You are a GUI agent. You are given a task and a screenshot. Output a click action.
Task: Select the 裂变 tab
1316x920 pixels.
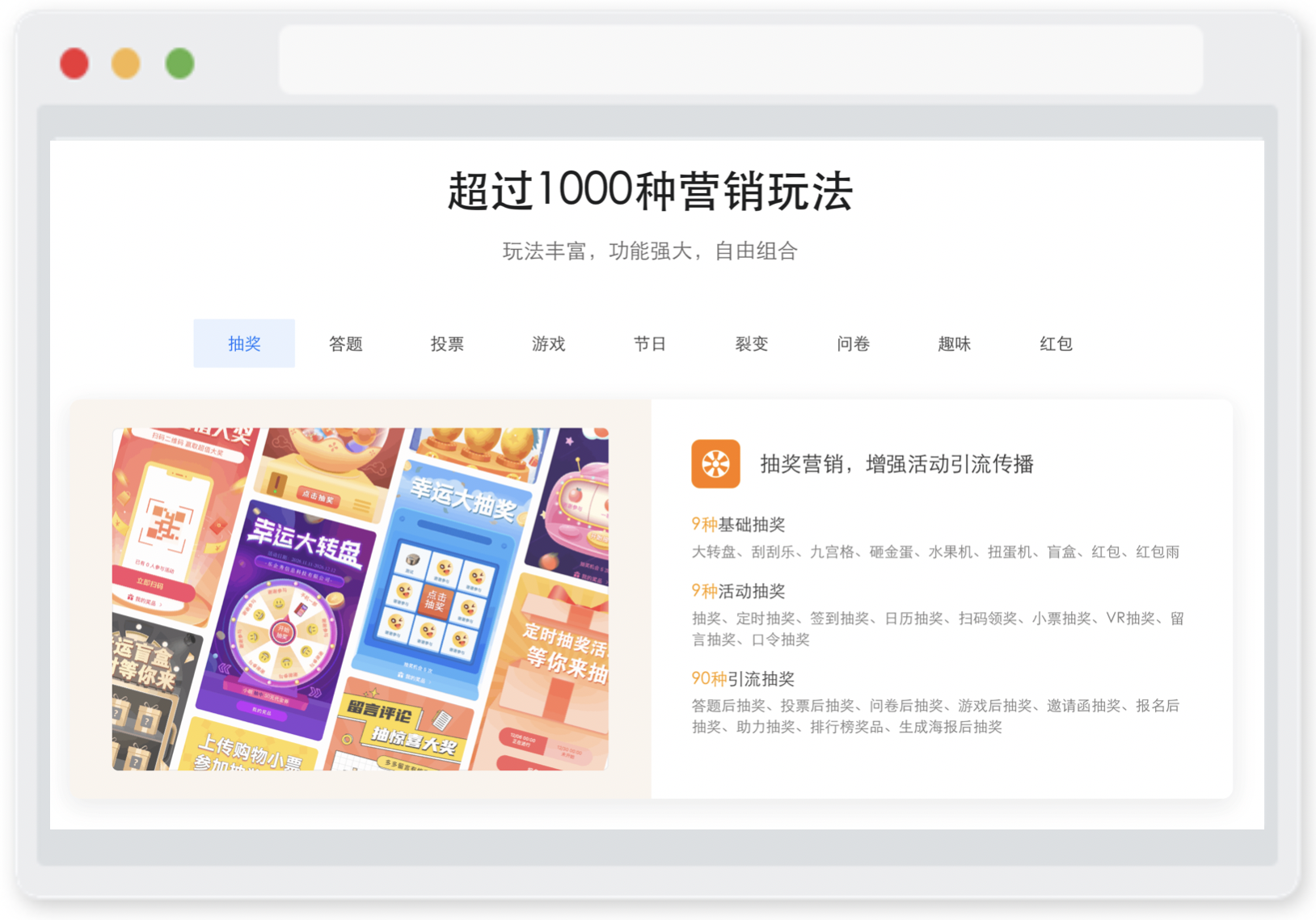click(752, 344)
